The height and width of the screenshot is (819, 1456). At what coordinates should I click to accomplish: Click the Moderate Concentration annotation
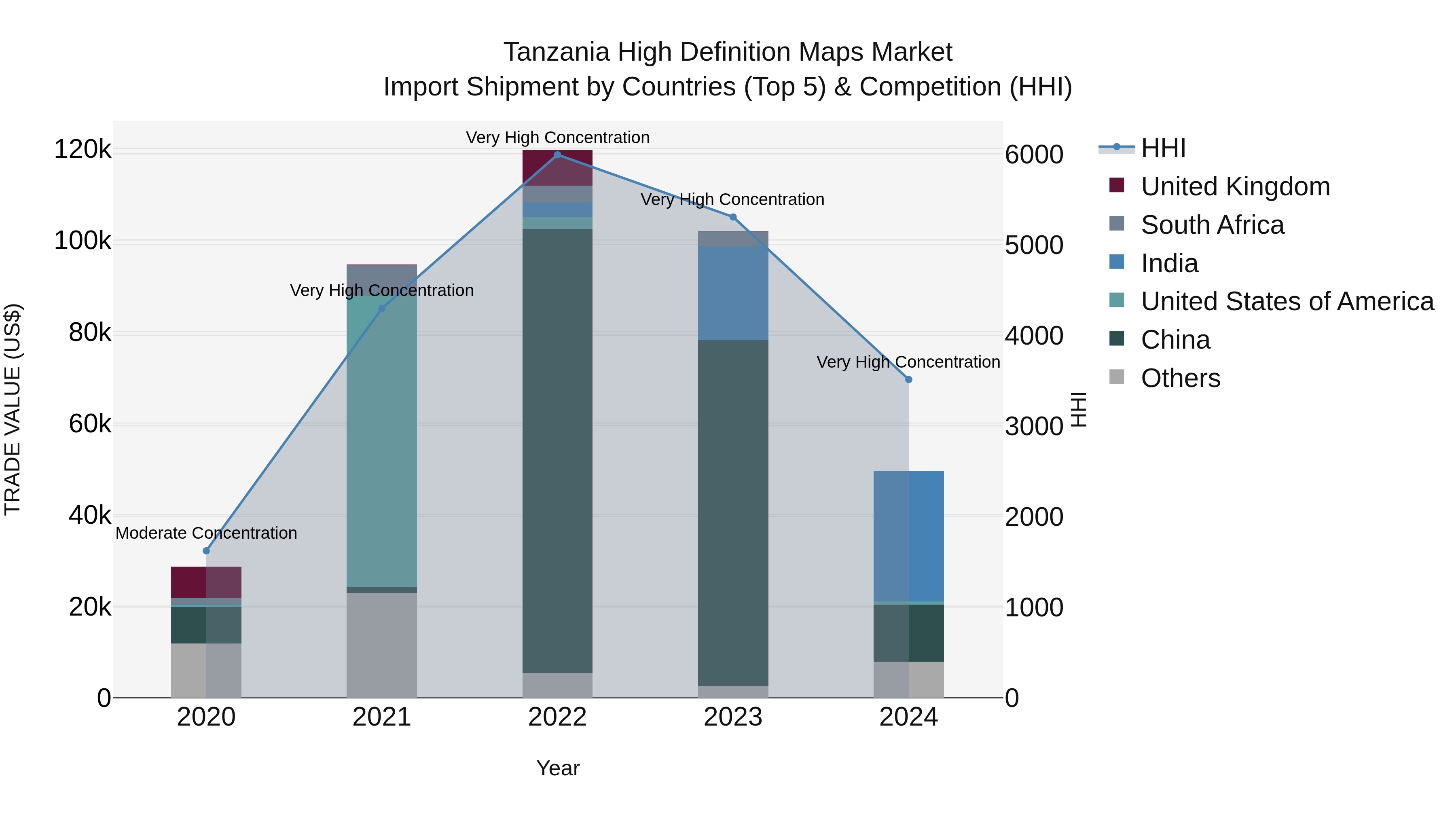pyautogui.click(x=206, y=533)
